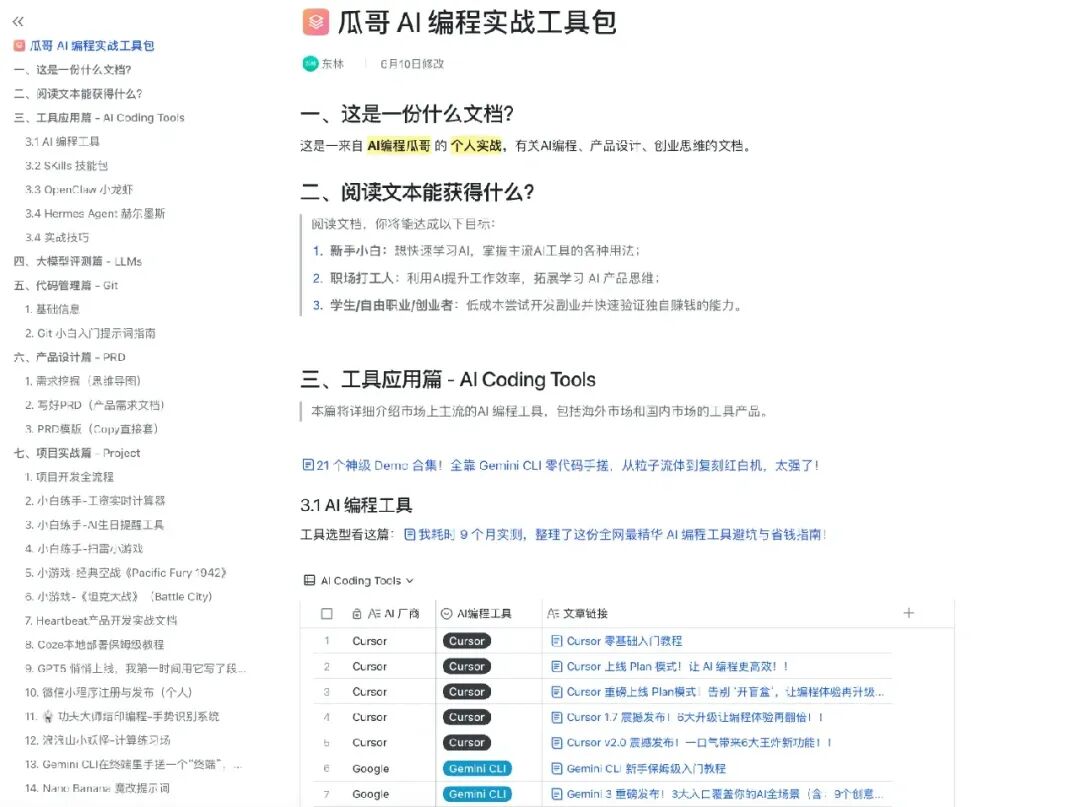Open 4. 小白练手-扫雷小游戏 in outline
1080x807 pixels.
pos(84,549)
